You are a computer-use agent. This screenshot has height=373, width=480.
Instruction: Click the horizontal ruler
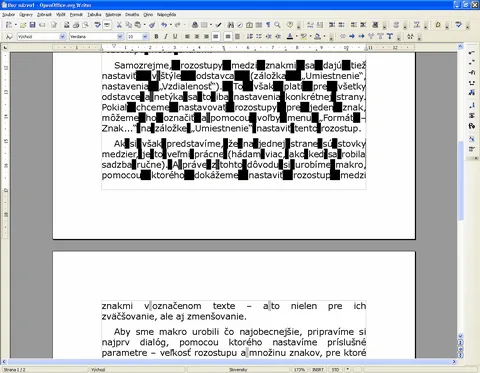click(233, 47)
